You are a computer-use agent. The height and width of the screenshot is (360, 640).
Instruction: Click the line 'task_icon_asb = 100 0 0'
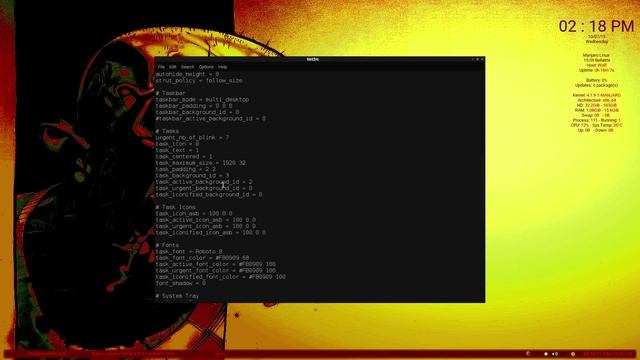pos(194,213)
